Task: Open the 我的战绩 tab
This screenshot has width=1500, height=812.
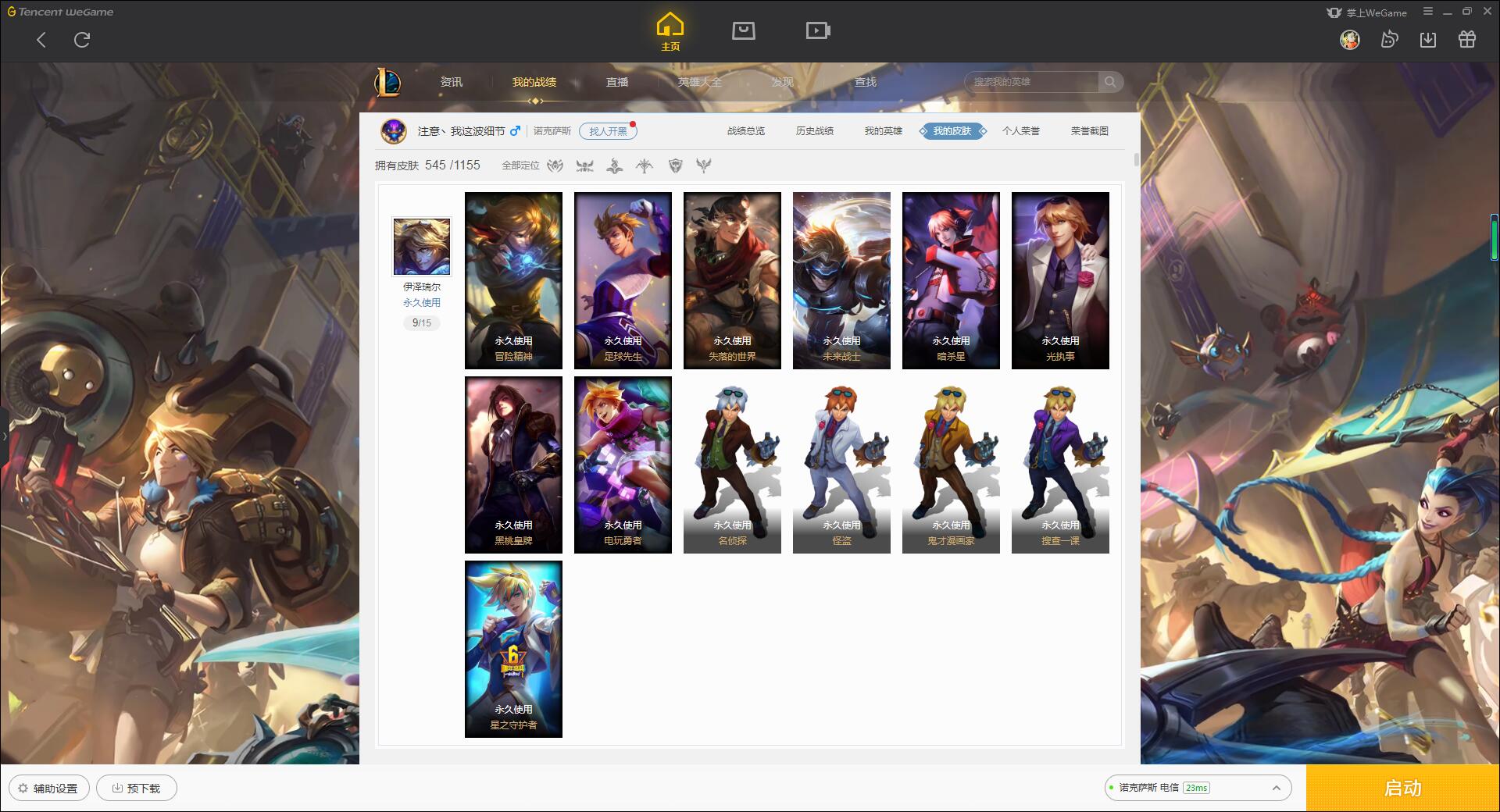Action: [534, 81]
